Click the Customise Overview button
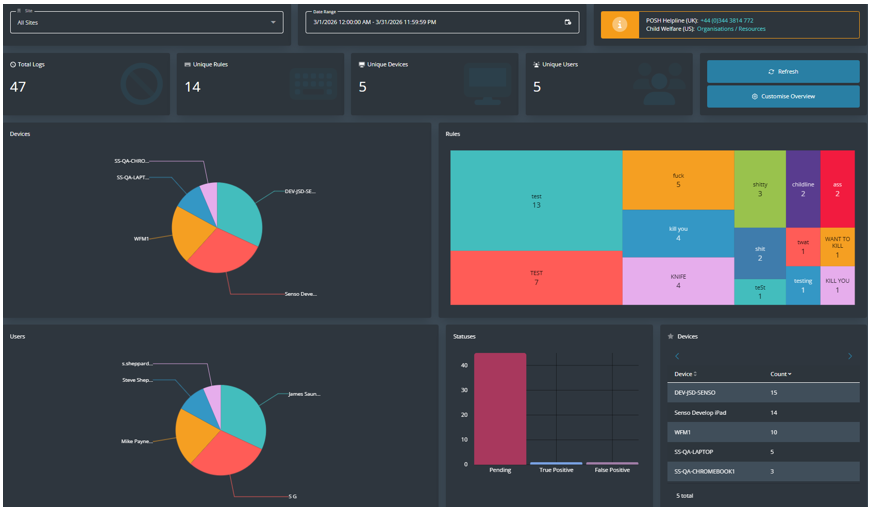The image size is (871, 511). 783,96
